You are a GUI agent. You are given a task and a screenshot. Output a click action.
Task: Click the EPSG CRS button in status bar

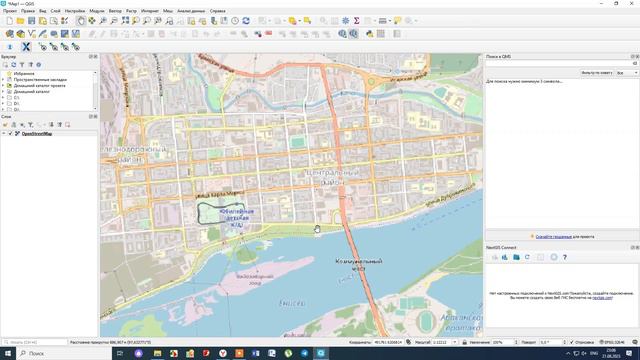(x=612, y=342)
